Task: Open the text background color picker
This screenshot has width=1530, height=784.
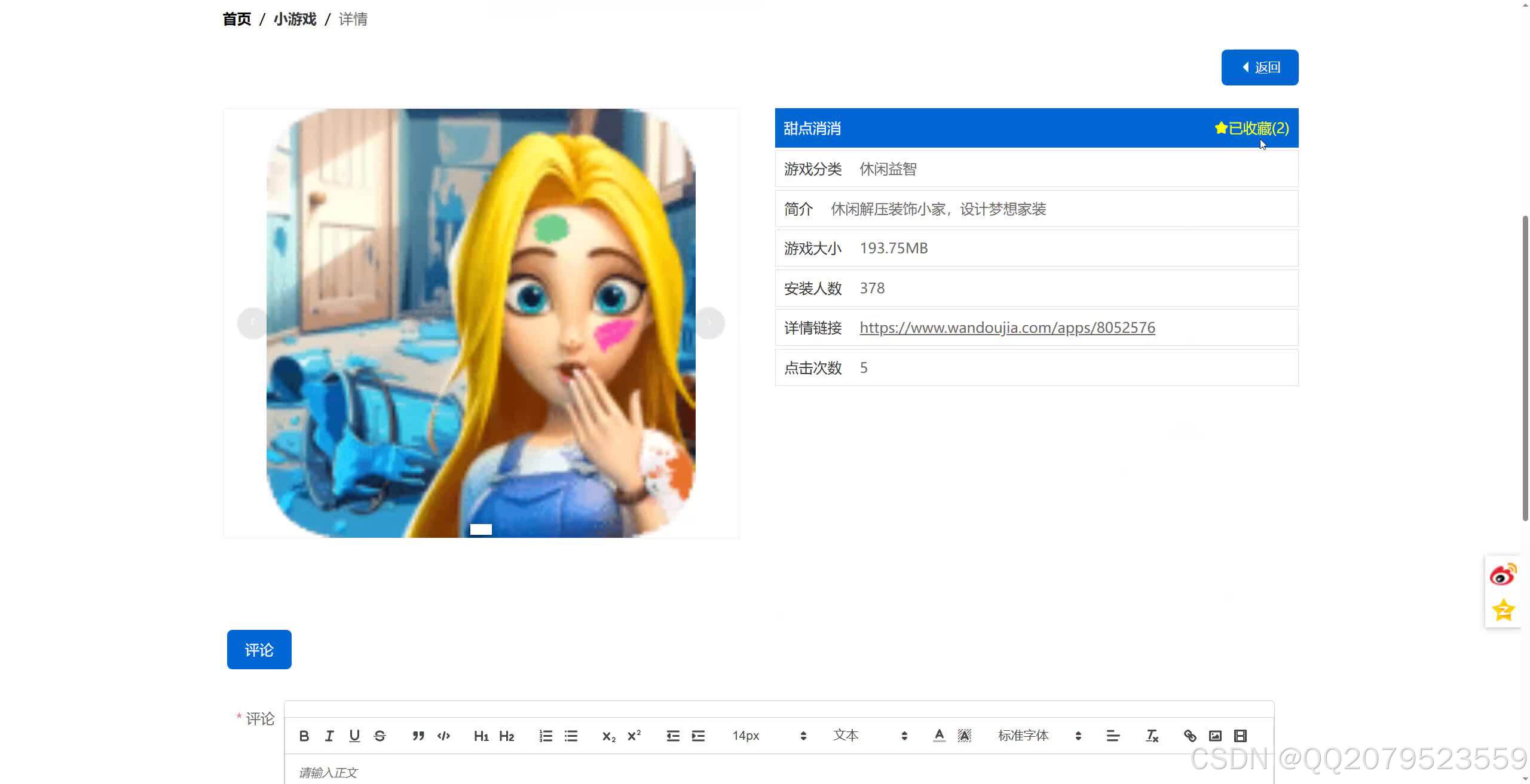Action: pos(964,736)
